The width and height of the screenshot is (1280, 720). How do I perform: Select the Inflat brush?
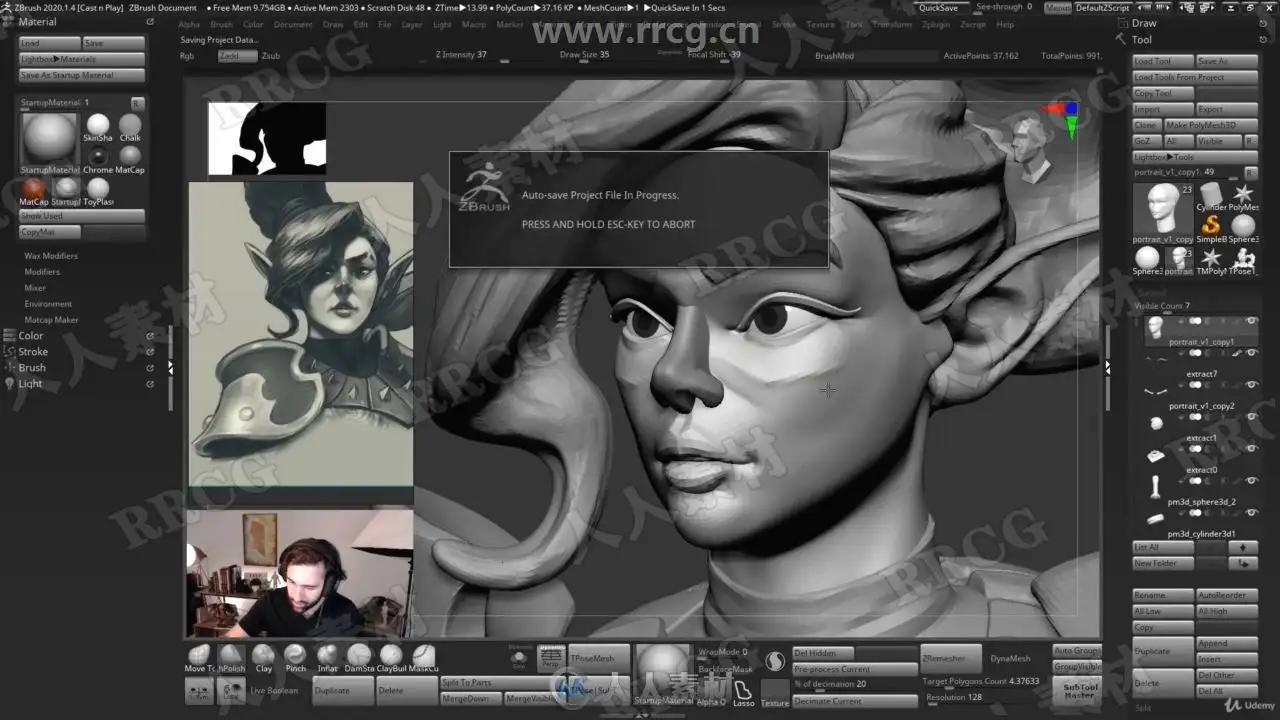[x=327, y=657]
